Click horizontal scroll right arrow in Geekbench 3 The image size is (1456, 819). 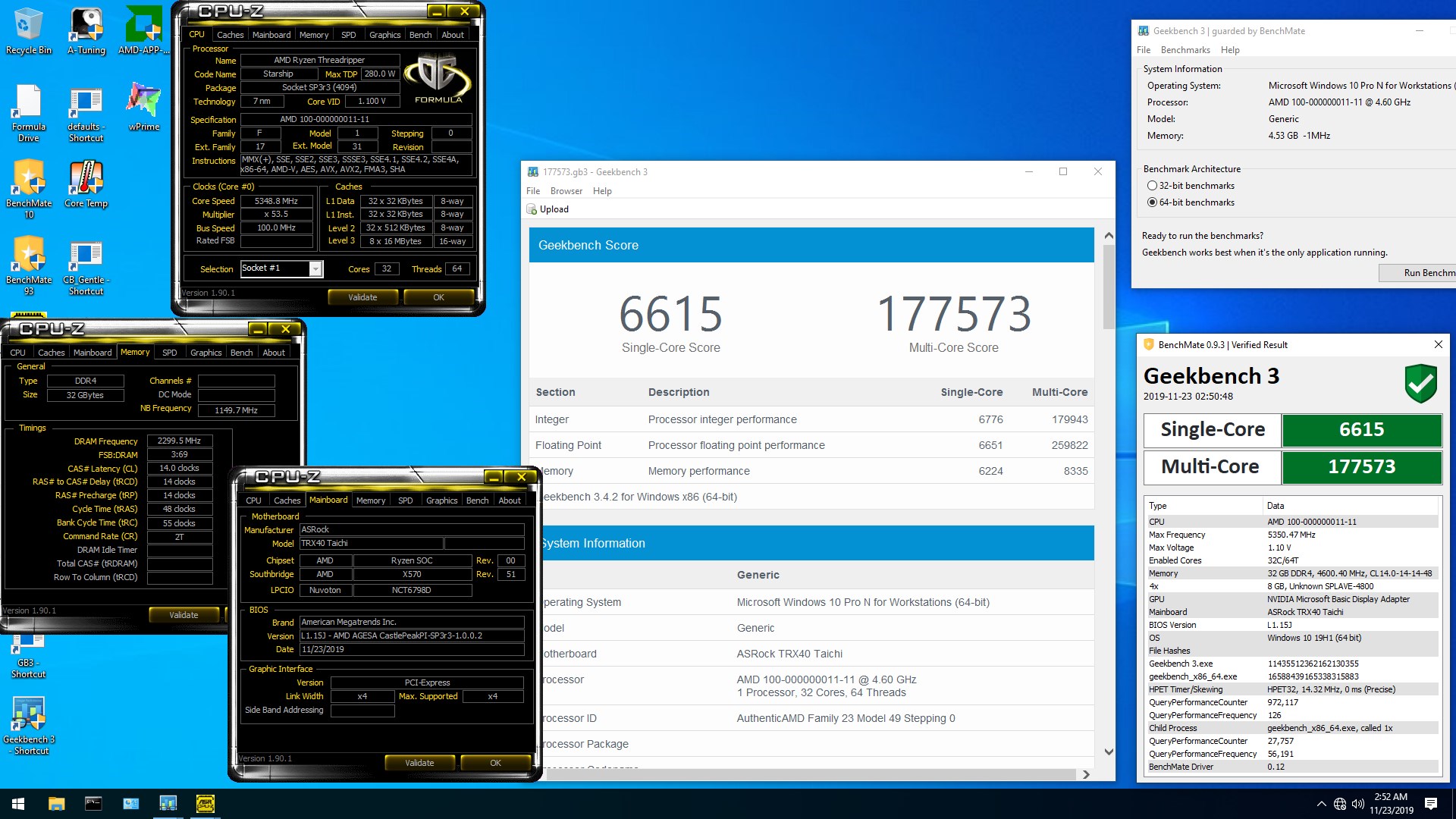tap(1086, 774)
